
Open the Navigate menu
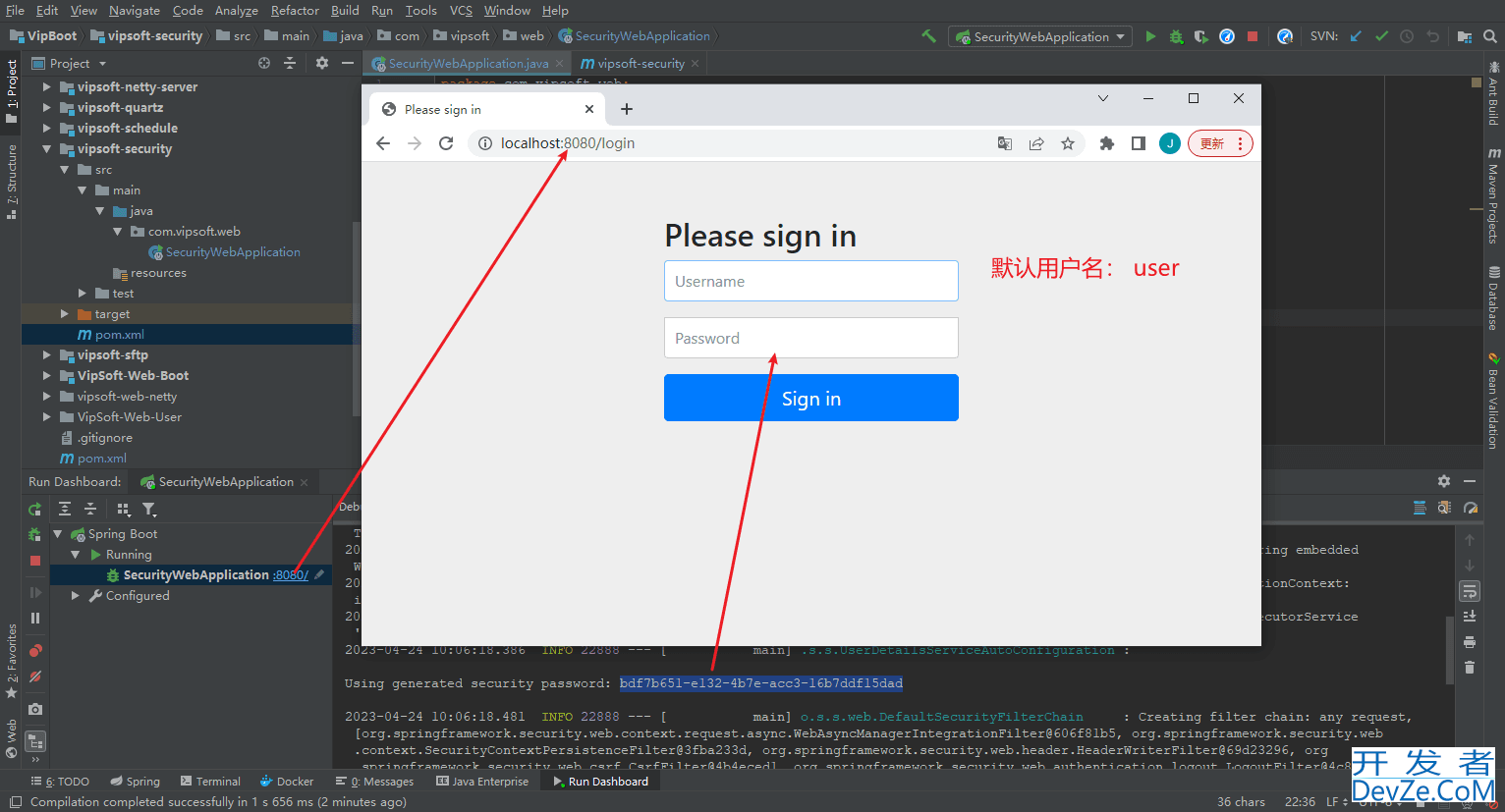(135, 11)
